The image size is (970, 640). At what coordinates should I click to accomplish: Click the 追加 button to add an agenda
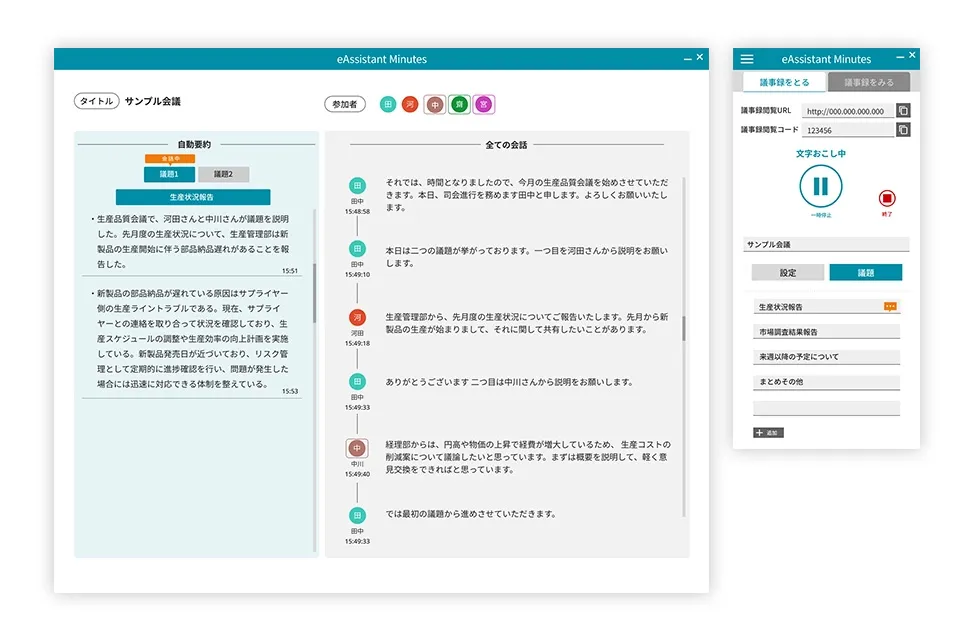pyautogui.click(x=768, y=433)
